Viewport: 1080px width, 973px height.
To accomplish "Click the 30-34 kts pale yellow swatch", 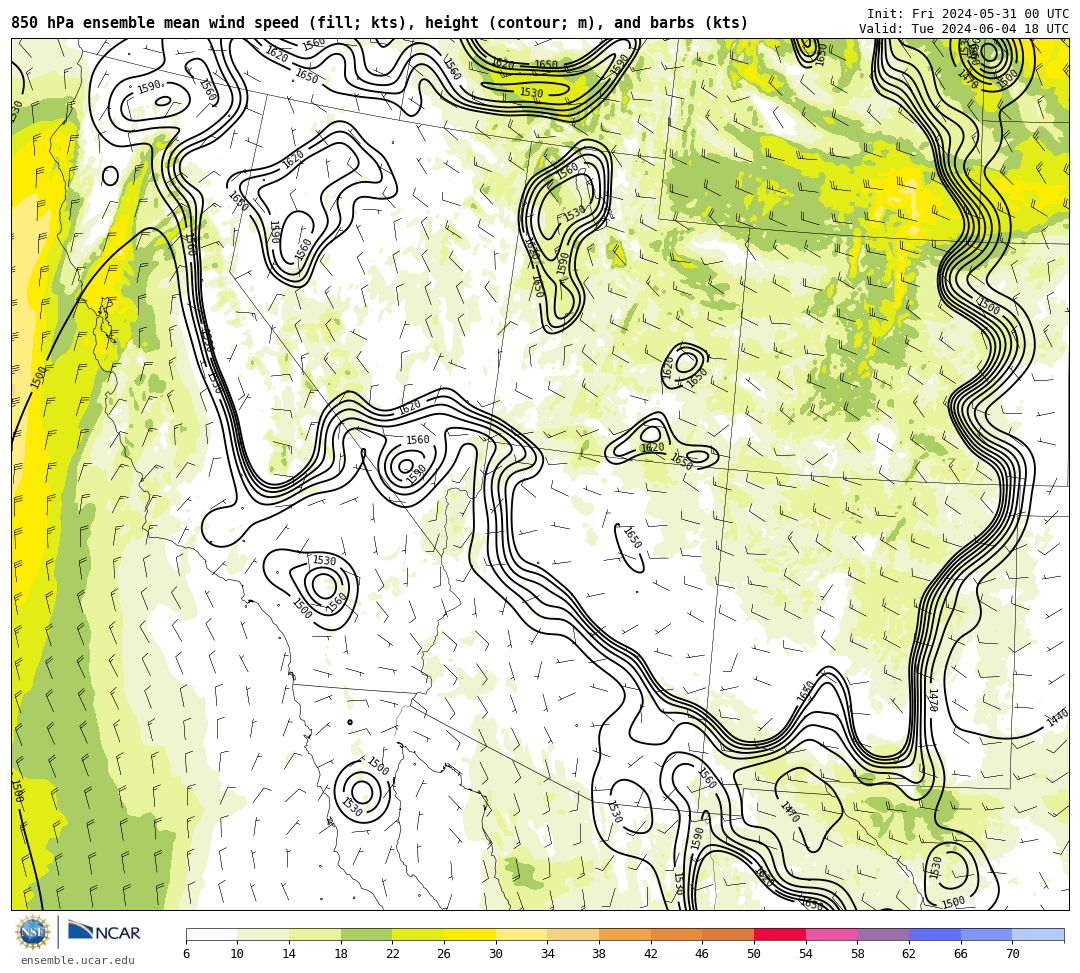I will 521,935.
